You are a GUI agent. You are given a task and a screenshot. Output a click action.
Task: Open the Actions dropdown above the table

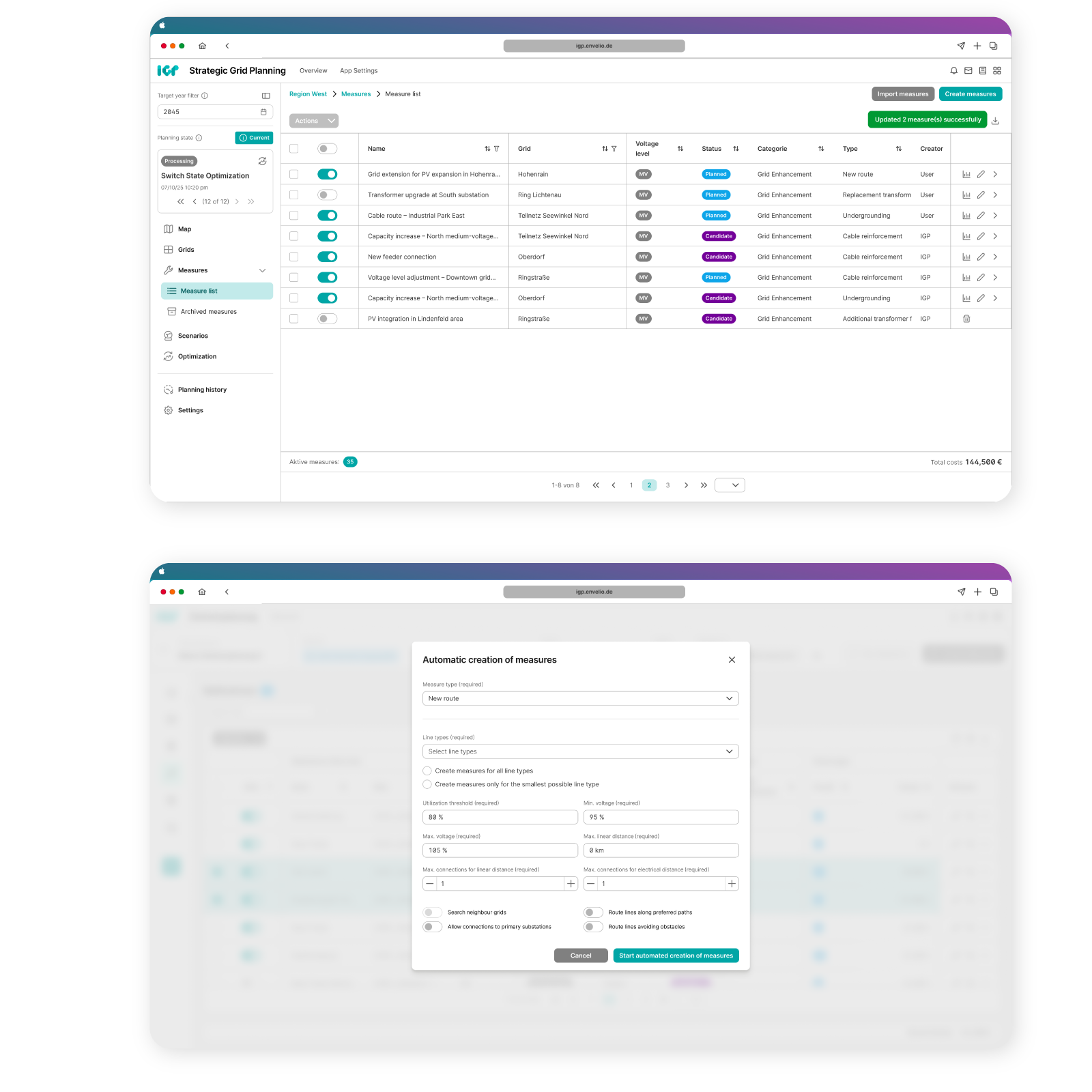click(313, 121)
